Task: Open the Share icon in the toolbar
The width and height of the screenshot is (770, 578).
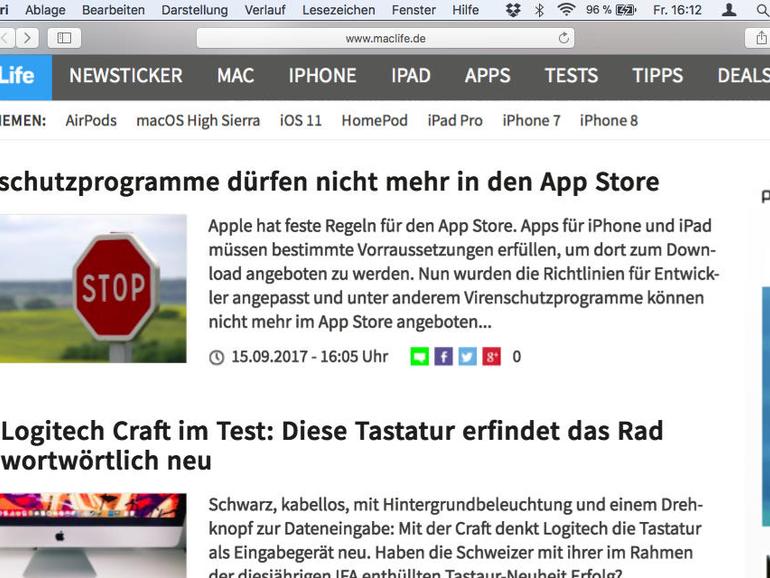Action: click(761, 38)
